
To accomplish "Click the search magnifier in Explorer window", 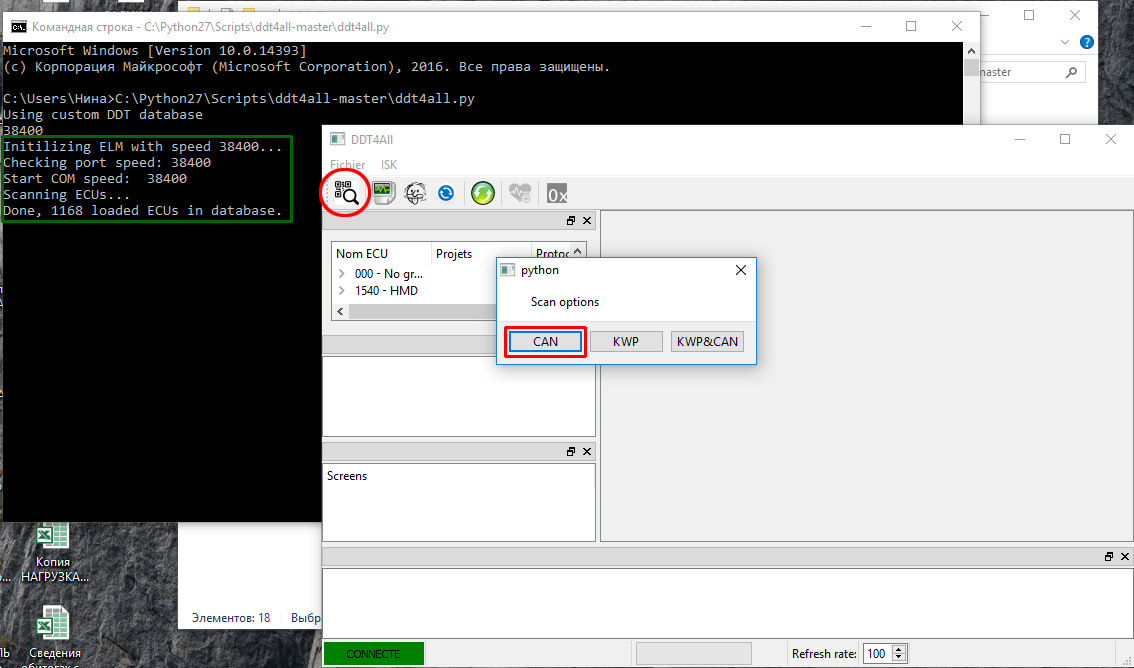I will pyautogui.click(x=1071, y=72).
